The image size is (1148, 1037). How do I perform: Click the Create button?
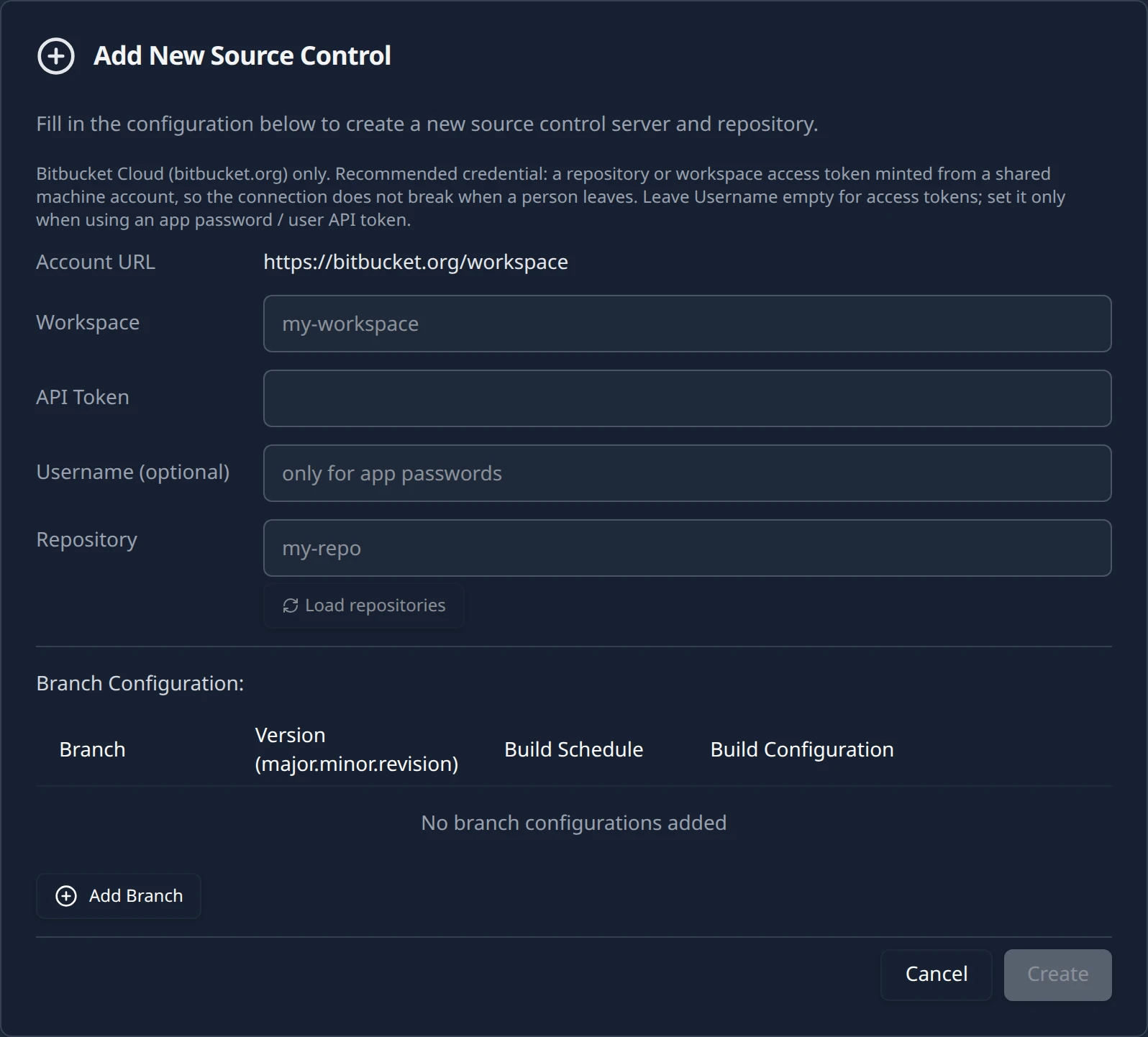[1057, 974]
